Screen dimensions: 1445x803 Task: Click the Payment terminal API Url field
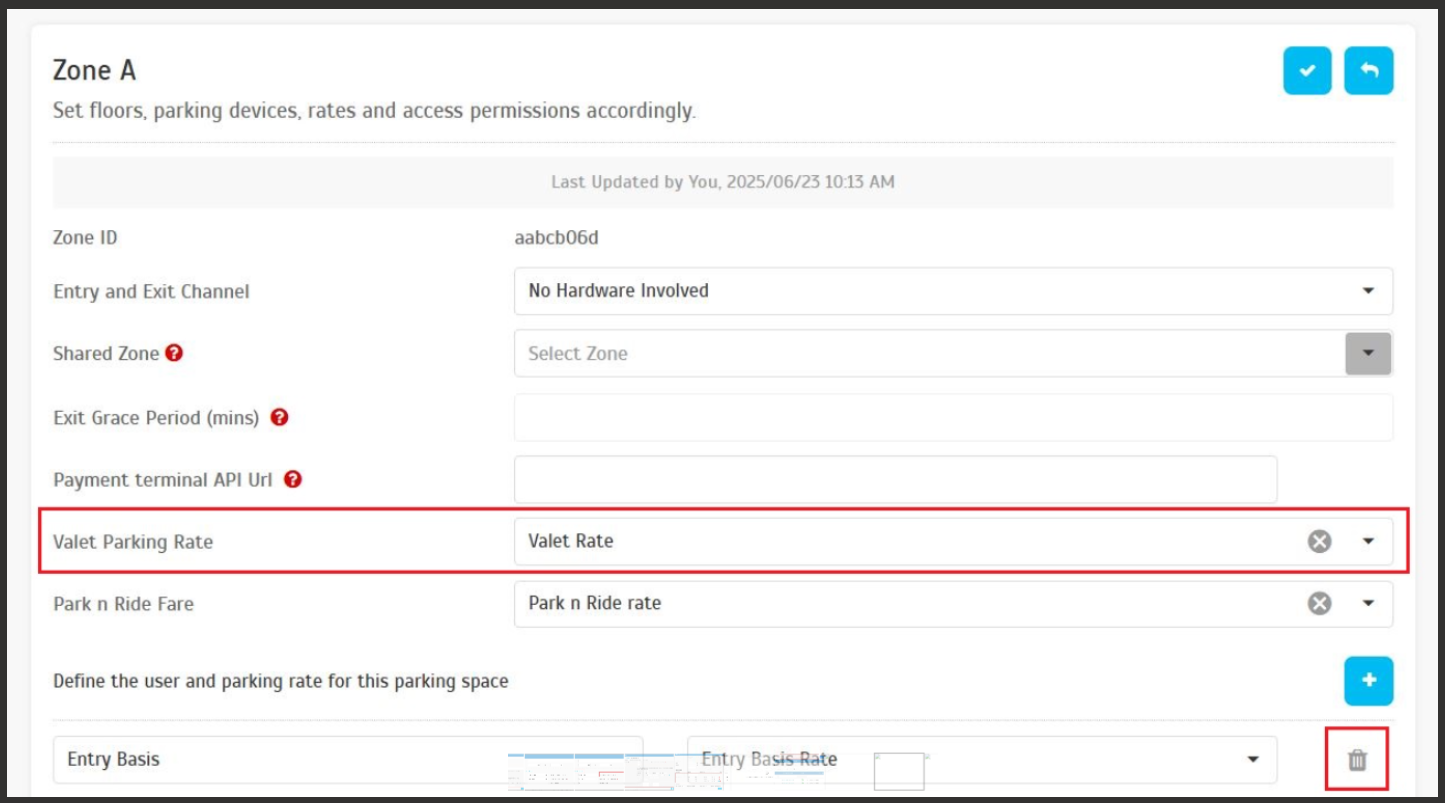(895, 480)
